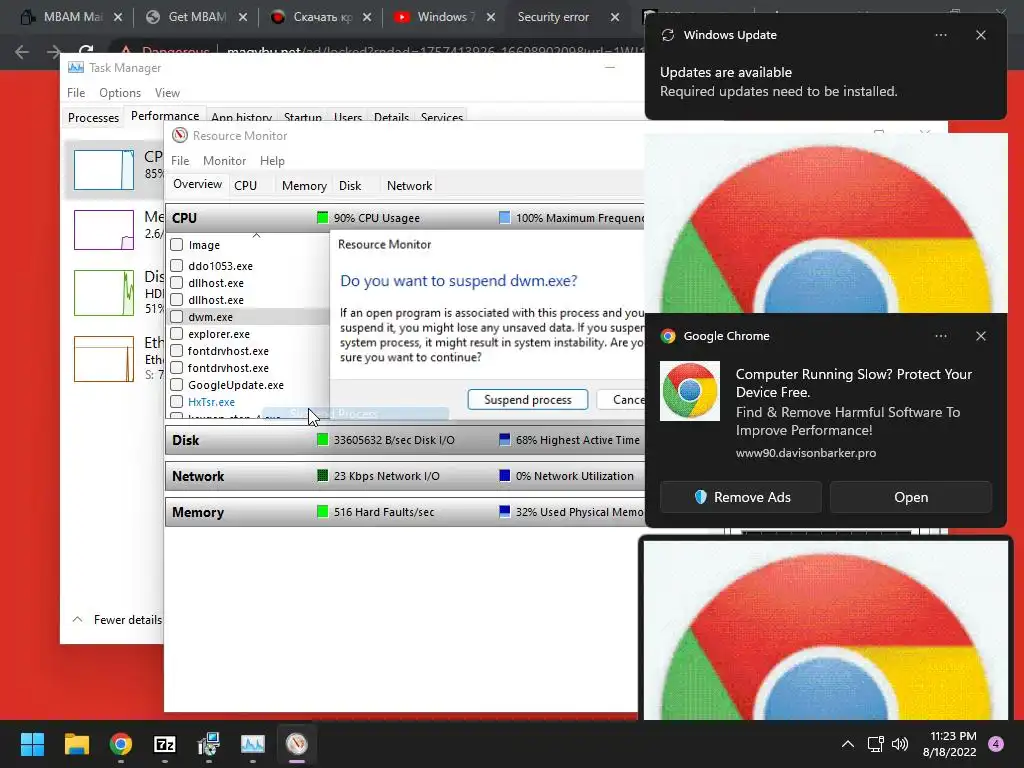Open the 7-Zip taskbar icon
Viewport: 1024px width, 768px height.
[165, 744]
